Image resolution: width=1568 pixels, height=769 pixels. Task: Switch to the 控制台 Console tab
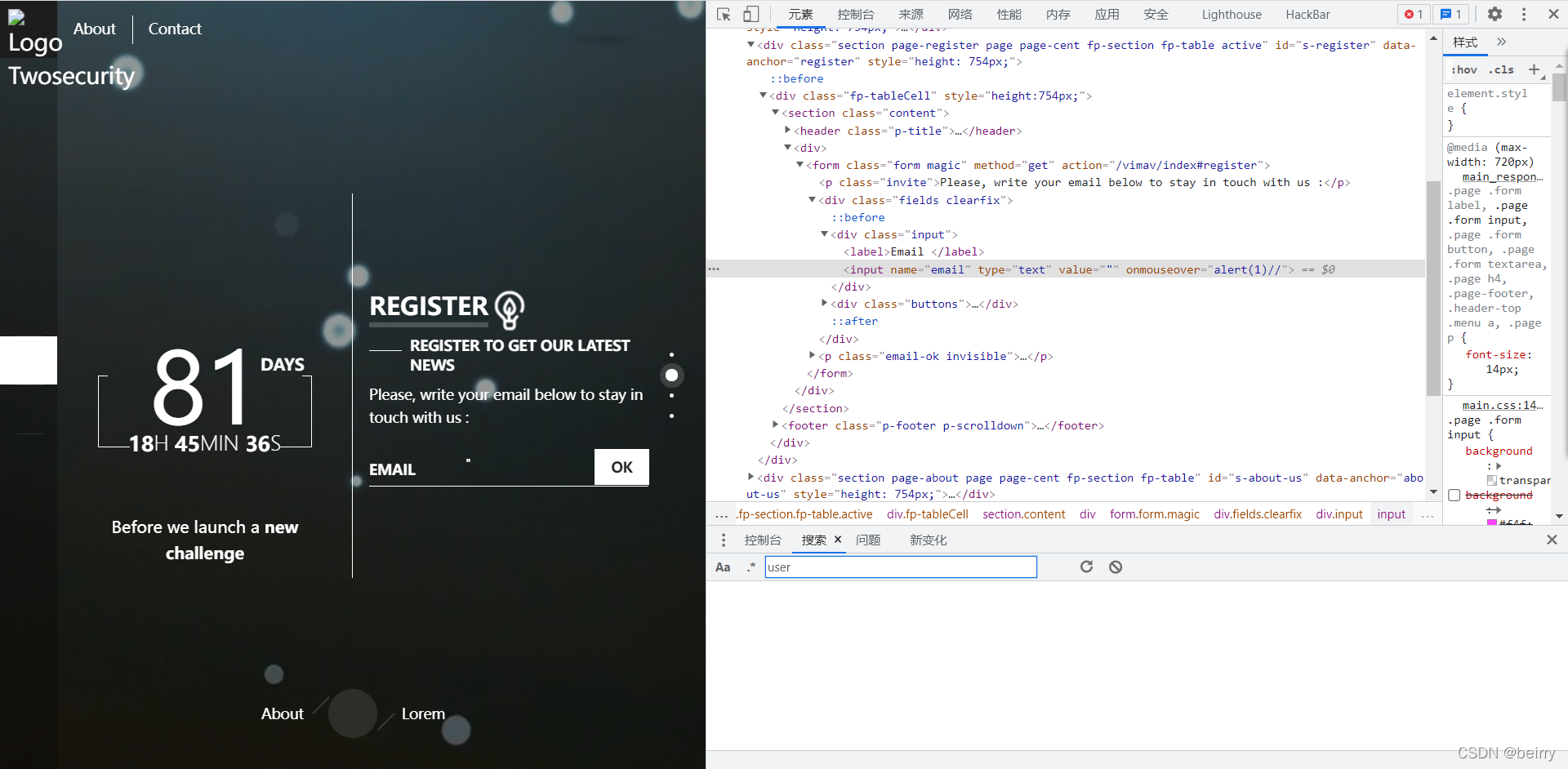pyautogui.click(x=855, y=15)
